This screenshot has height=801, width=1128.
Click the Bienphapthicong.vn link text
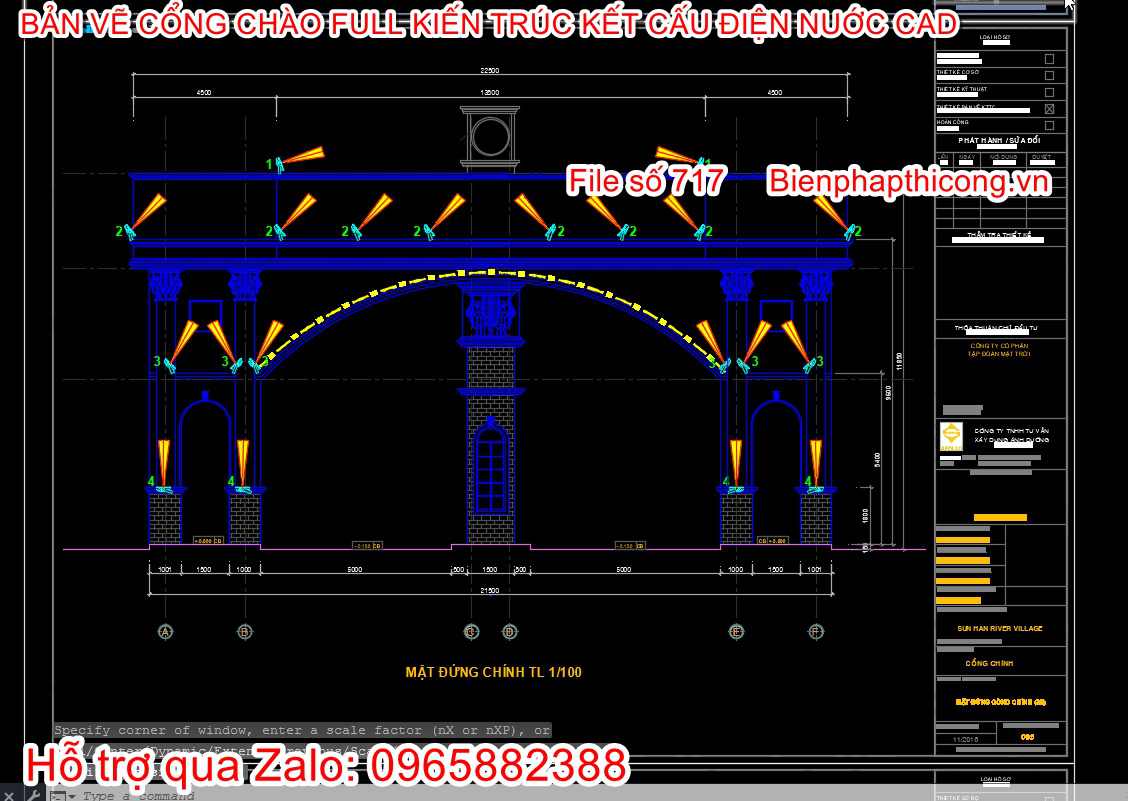click(x=907, y=181)
